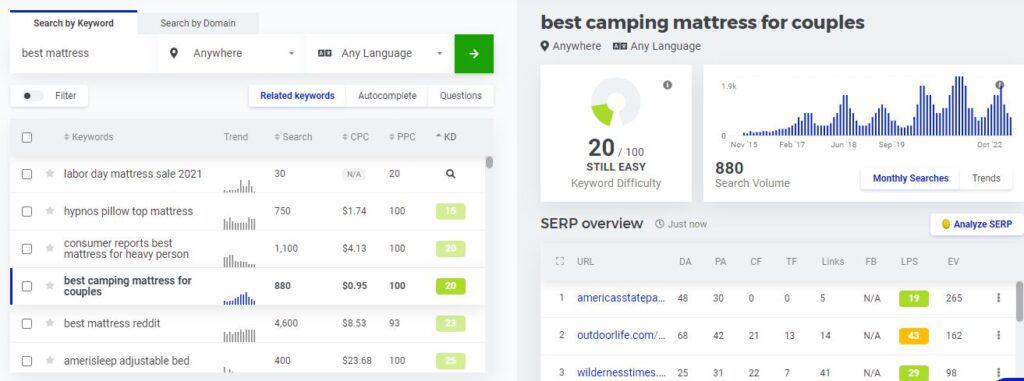
Task: Click the green arrow search button
Action: [x=473, y=54]
